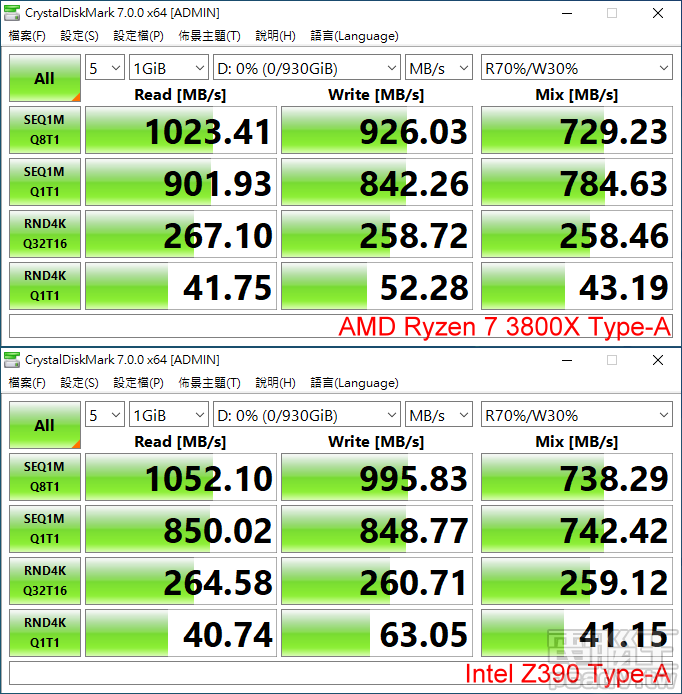Open 設定(S) menu in bottom window

coord(80,383)
